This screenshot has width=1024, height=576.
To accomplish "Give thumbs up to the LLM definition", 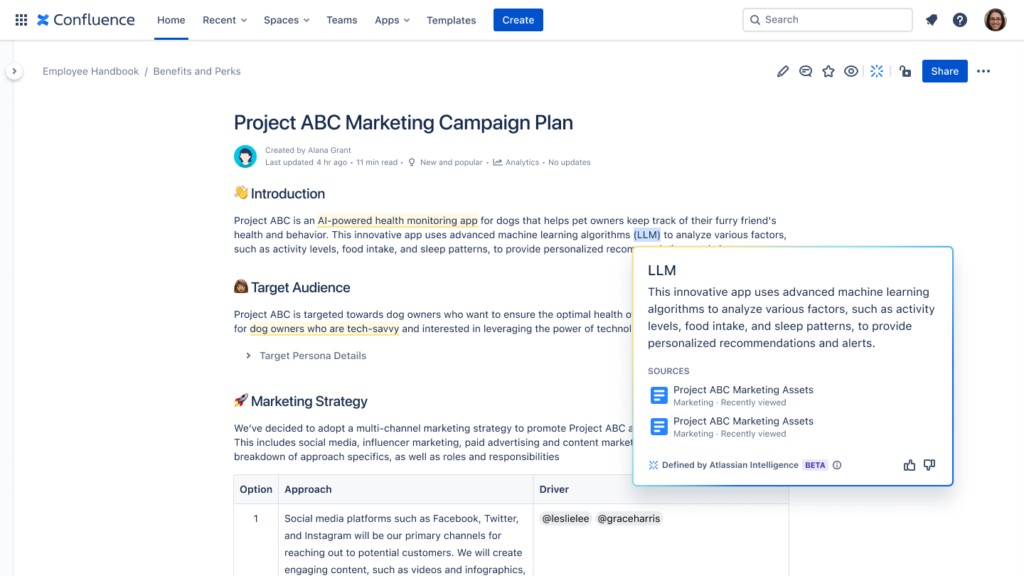I will (x=909, y=464).
